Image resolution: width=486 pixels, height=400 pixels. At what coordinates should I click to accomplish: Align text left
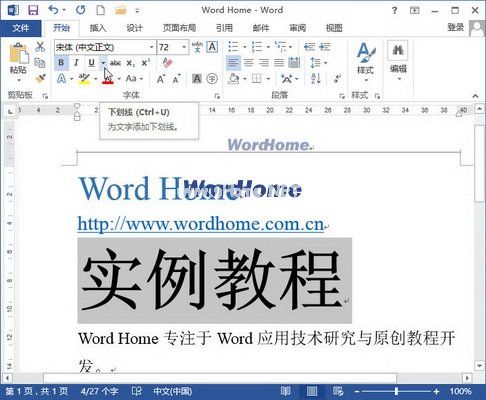pyautogui.click(x=233, y=62)
